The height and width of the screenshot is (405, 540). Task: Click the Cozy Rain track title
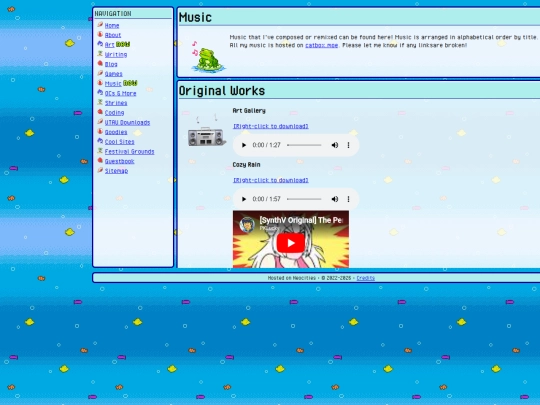[246, 165]
